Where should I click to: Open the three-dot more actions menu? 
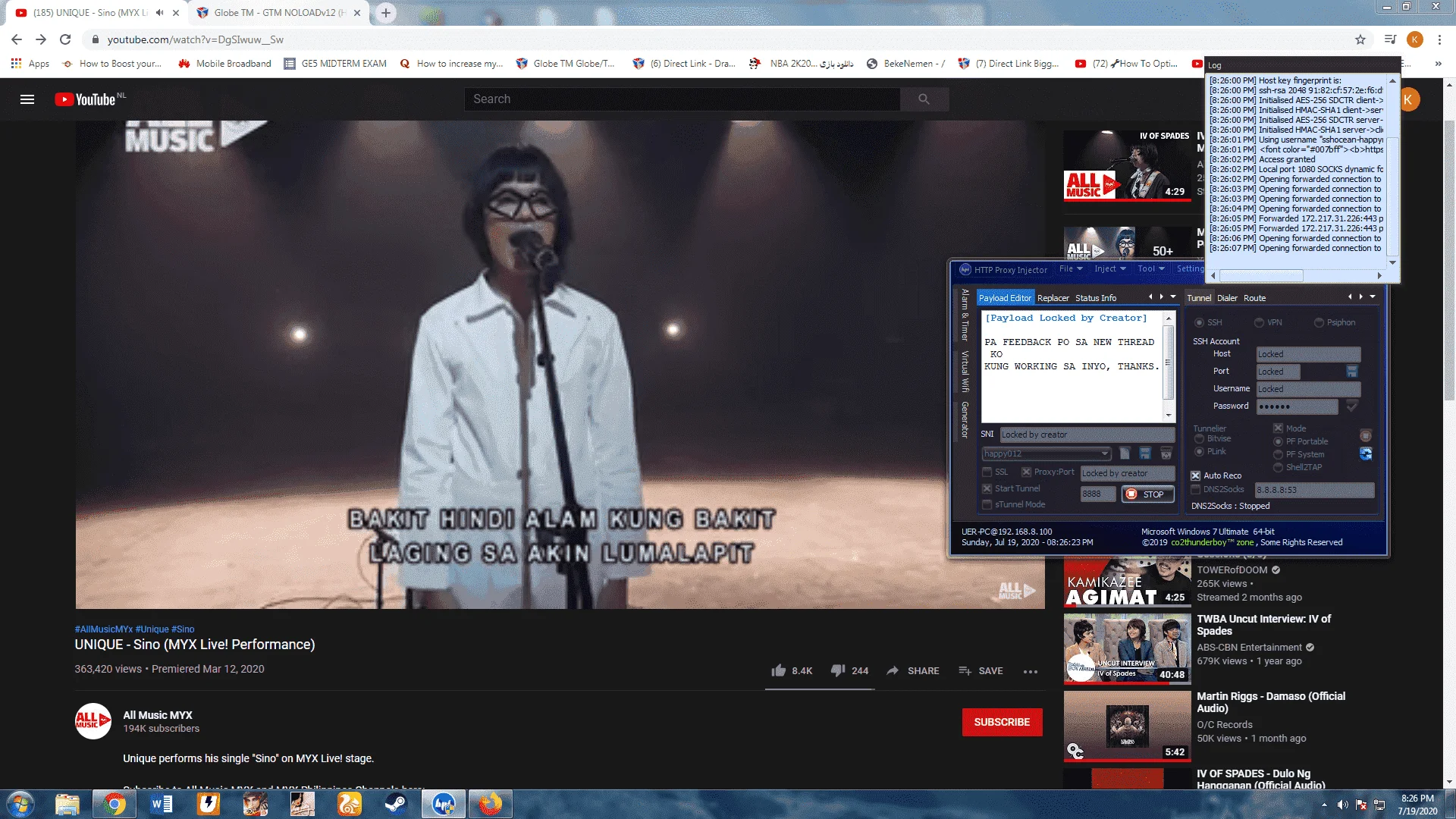[x=1030, y=671]
